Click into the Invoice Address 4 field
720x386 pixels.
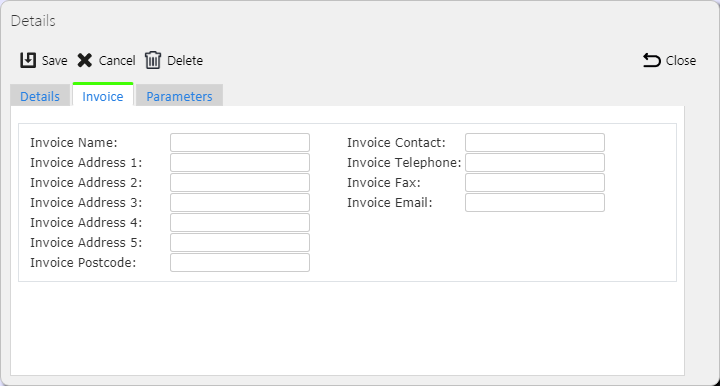click(x=240, y=223)
